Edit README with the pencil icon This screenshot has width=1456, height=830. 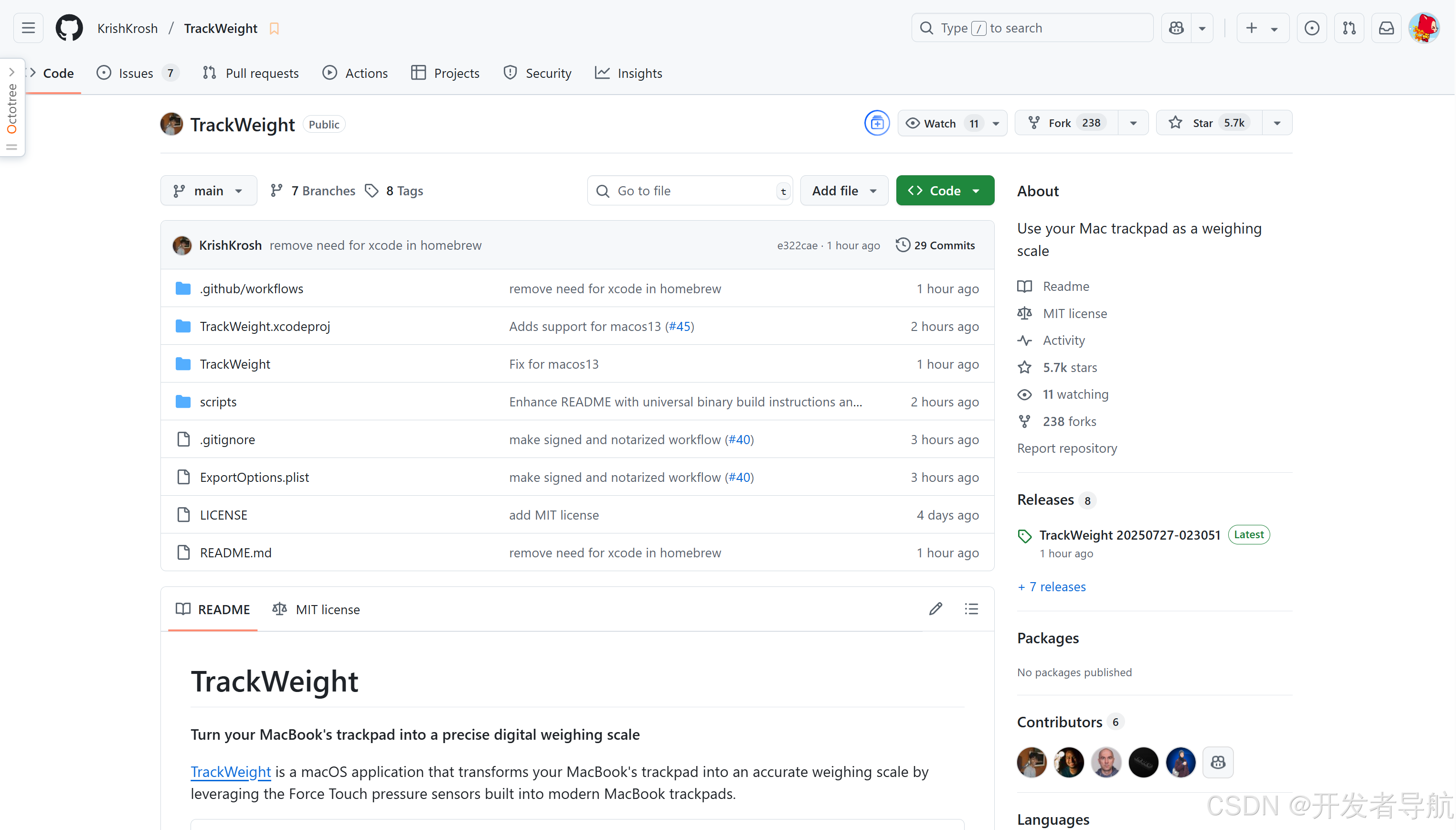pyautogui.click(x=935, y=609)
